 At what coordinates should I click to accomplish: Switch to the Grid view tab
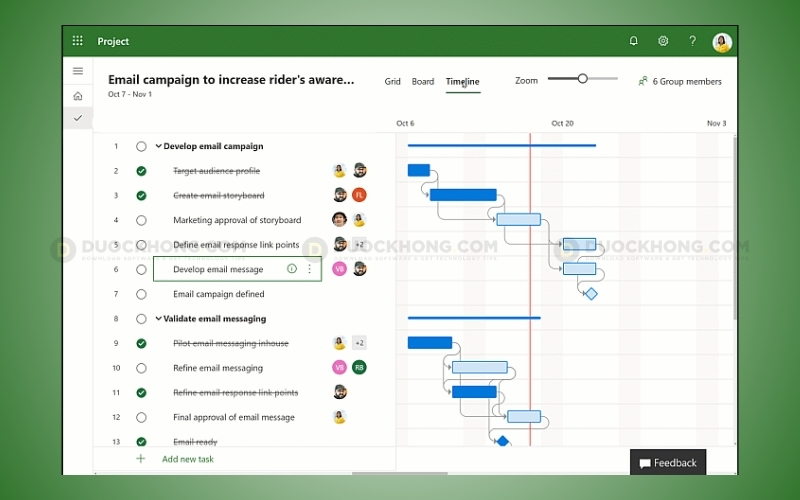[x=393, y=82]
